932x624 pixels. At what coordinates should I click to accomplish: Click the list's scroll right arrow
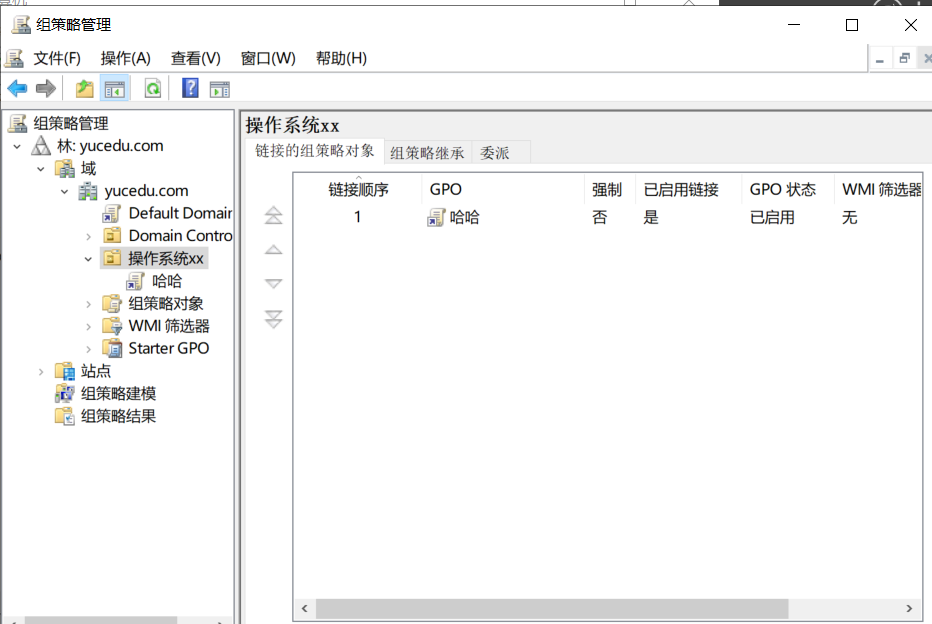[x=909, y=609]
